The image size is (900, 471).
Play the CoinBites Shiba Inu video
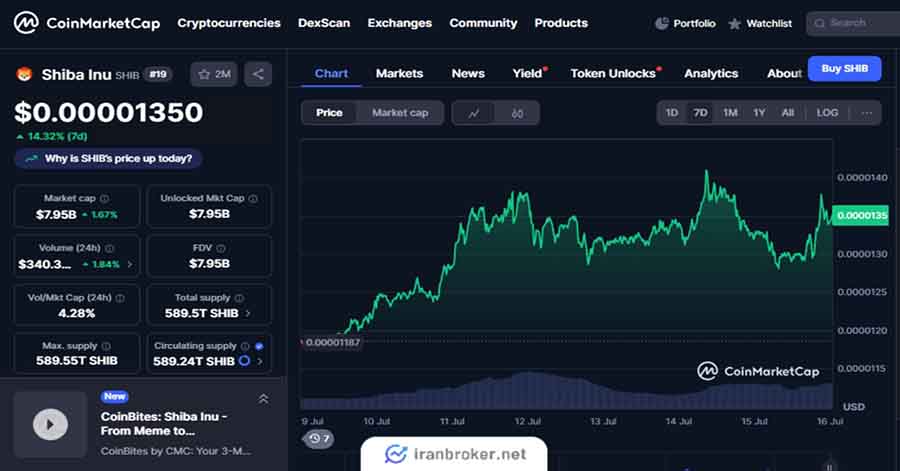click(x=50, y=425)
